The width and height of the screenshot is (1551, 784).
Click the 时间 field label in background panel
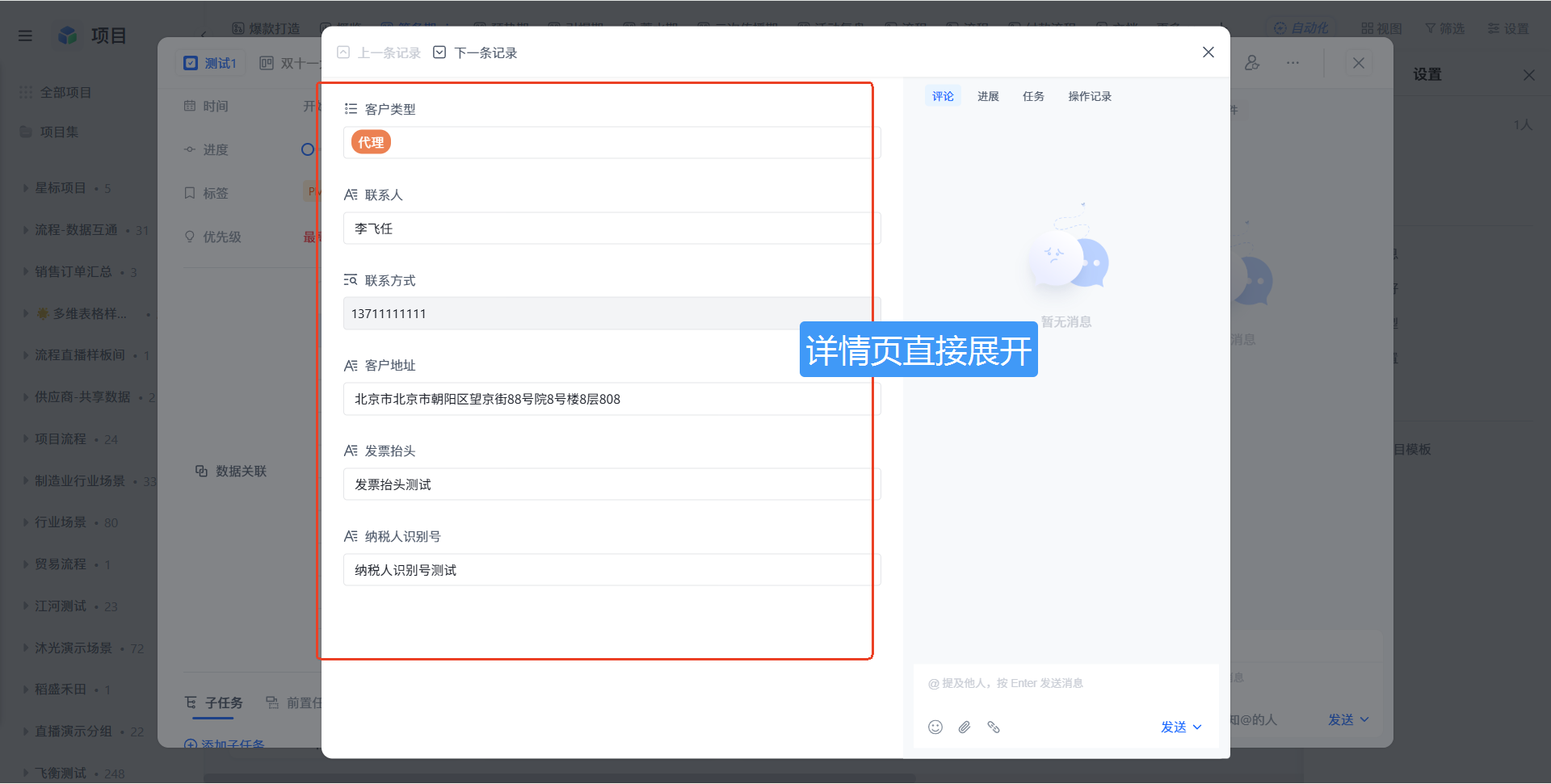pos(216,106)
